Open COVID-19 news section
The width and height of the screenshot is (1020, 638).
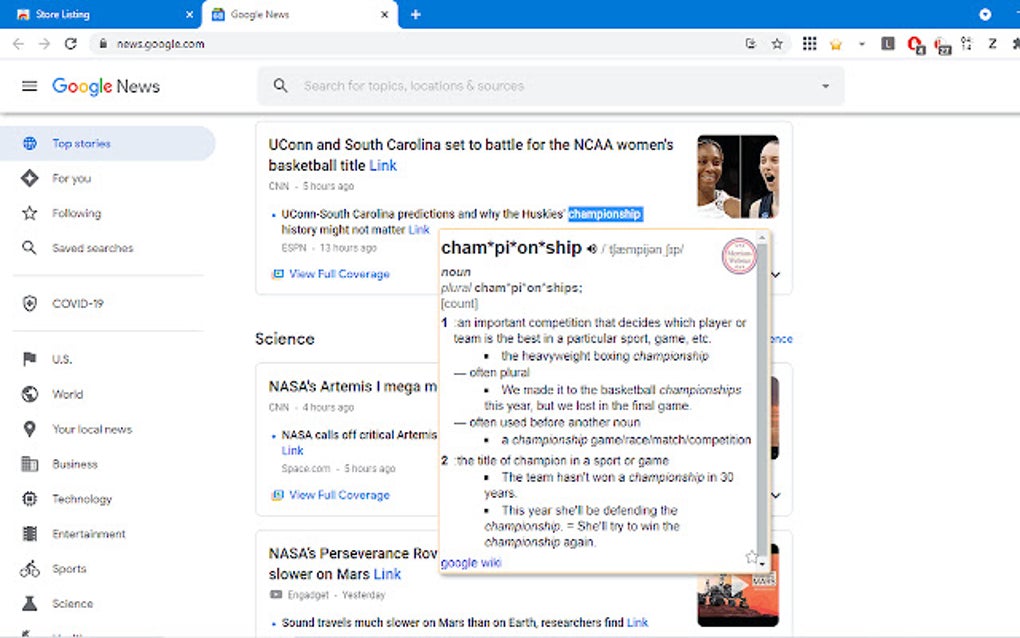click(x=78, y=303)
